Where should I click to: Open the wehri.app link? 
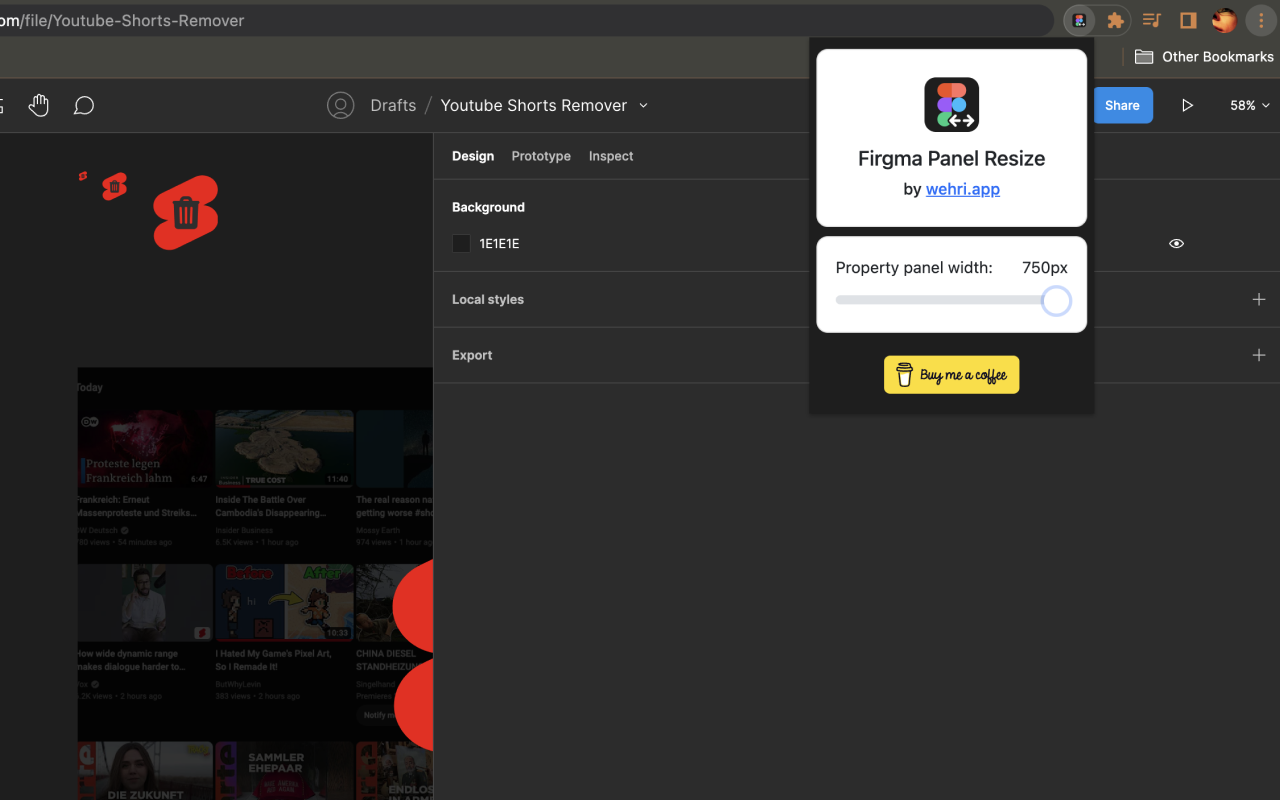[963, 189]
